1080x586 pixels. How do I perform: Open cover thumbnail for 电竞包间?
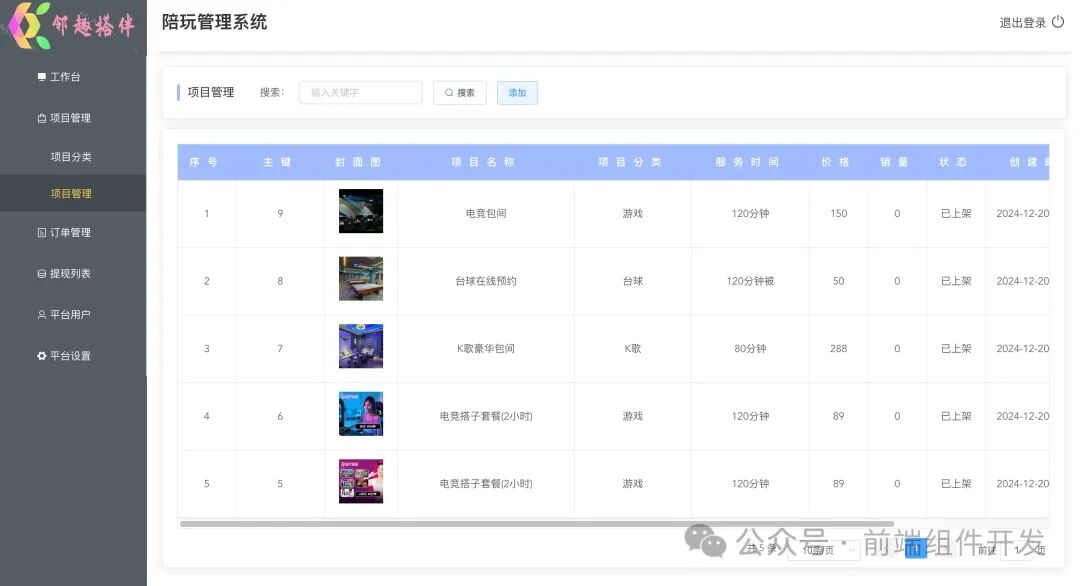(361, 211)
